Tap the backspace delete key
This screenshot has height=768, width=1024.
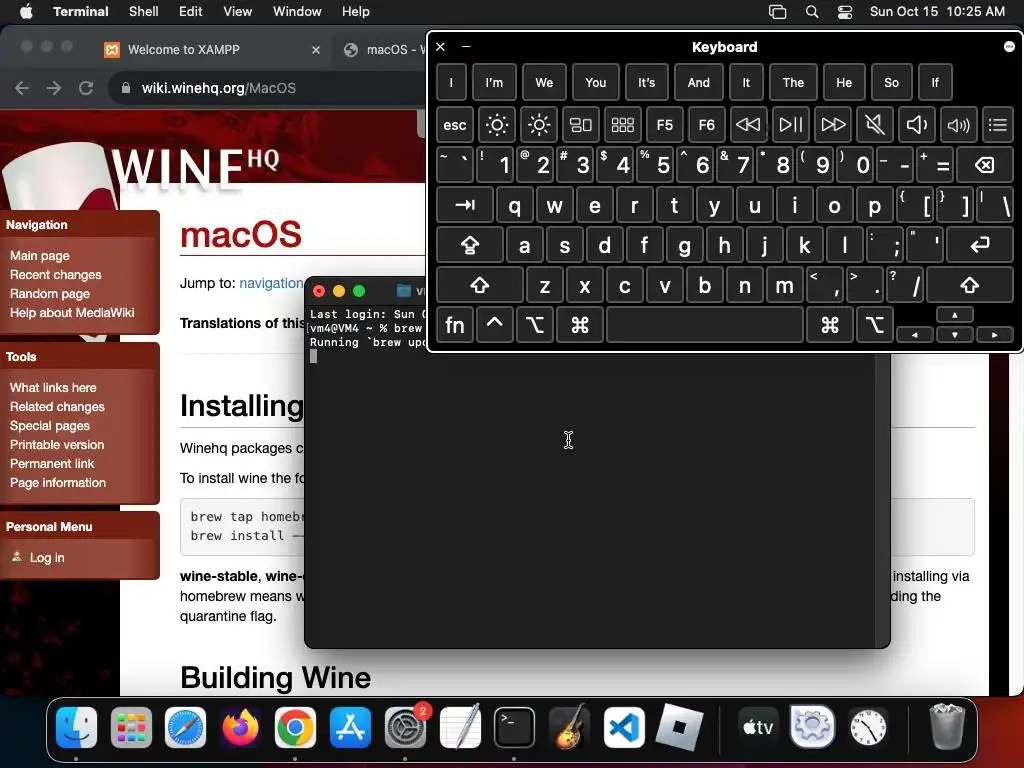point(984,165)
